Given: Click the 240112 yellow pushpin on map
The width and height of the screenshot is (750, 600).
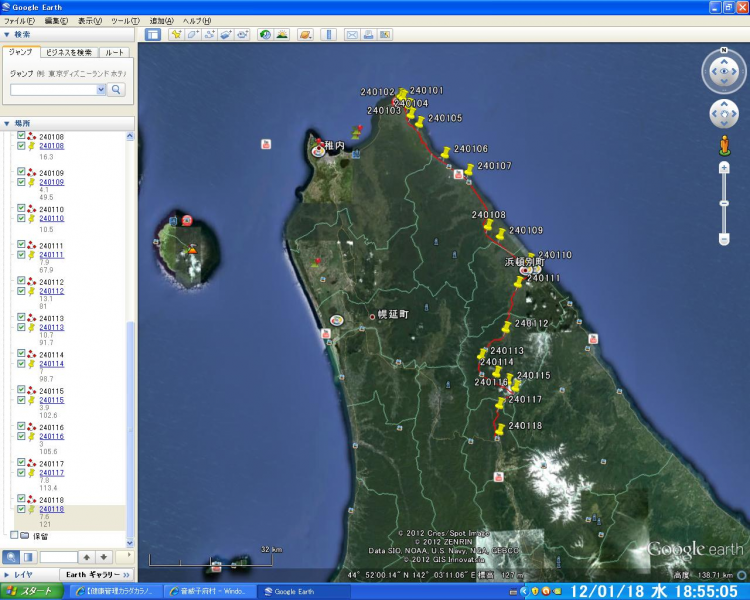Looking at the screenshot, I should 506,327.
